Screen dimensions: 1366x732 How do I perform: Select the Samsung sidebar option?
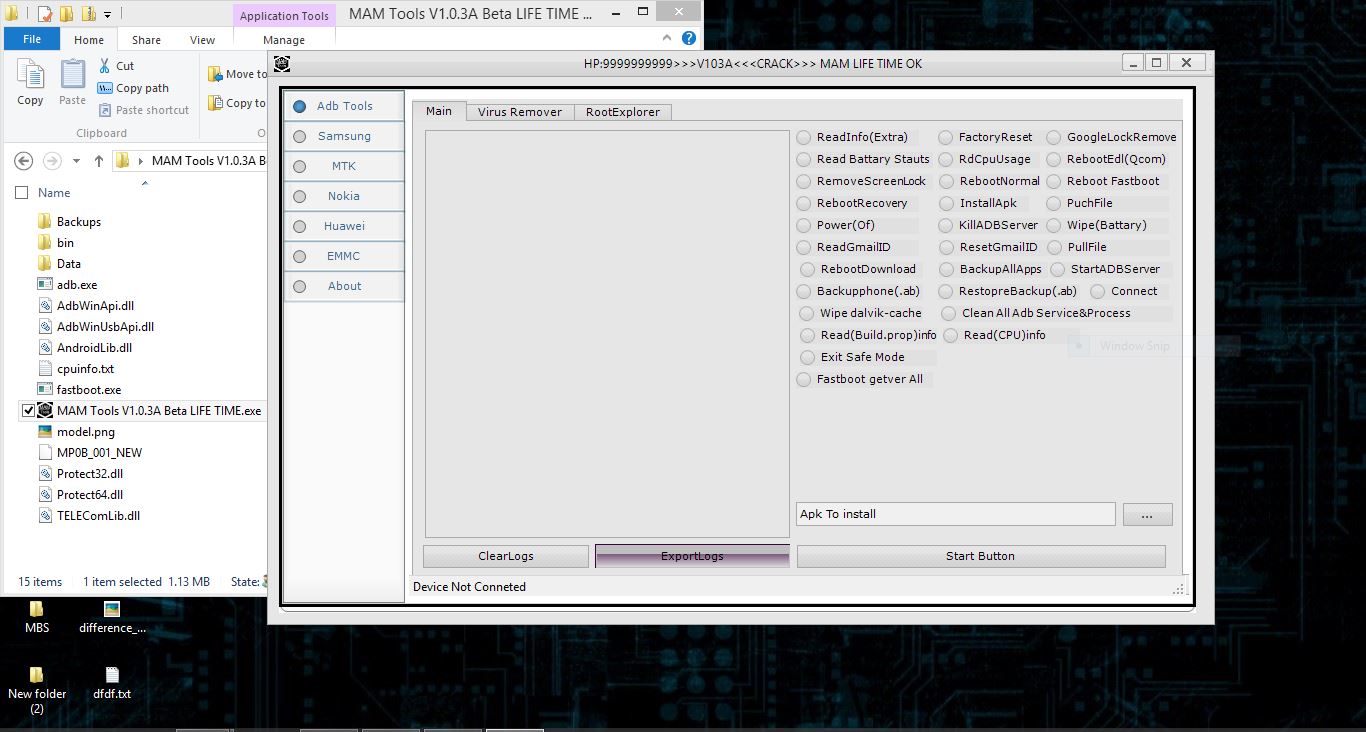(x=344, y=136)
